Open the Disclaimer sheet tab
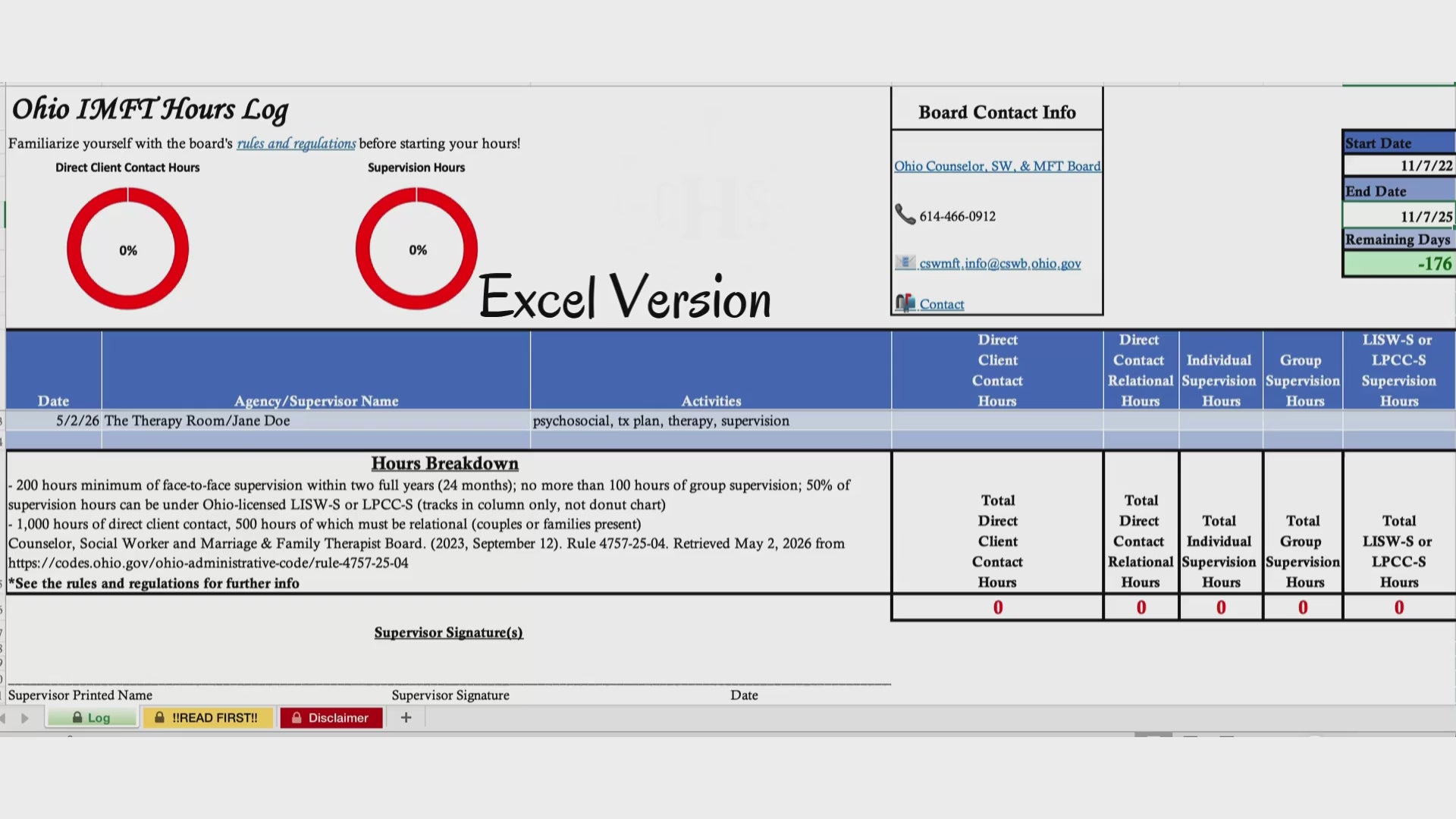The width and height of the screenshot is (1456, 819). (x=331, y=717)
